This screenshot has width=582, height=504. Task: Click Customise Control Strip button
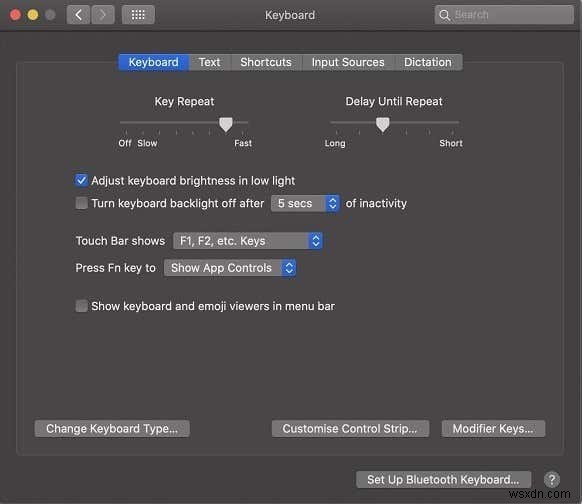coord(350,429)
